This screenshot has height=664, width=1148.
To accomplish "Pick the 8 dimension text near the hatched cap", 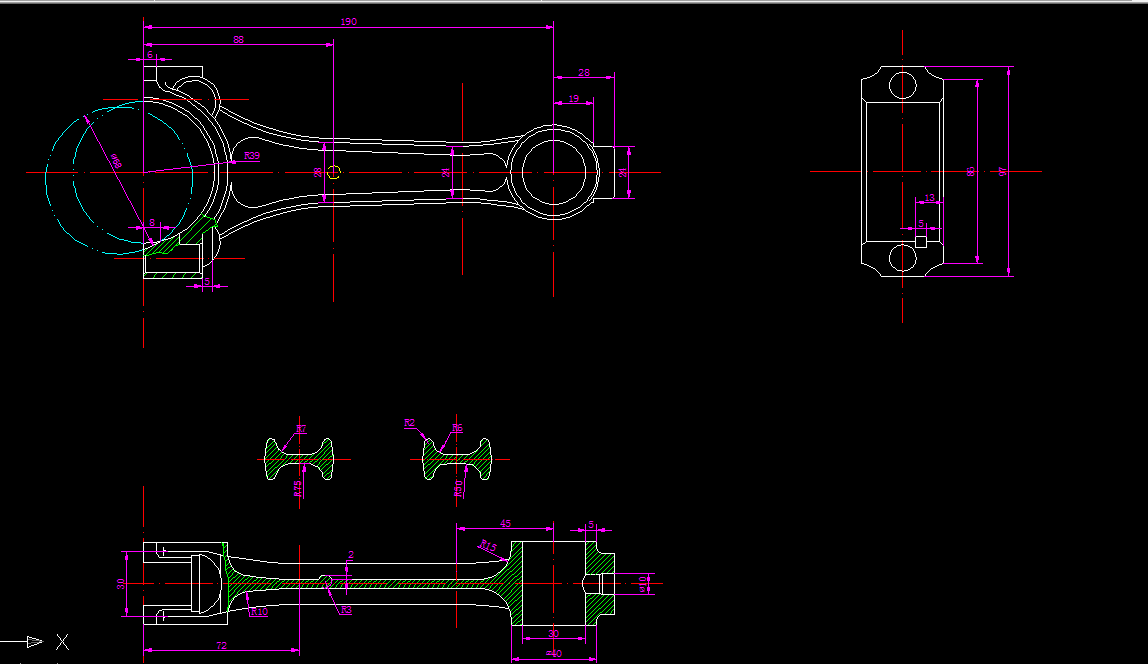I will coord(152,223).
